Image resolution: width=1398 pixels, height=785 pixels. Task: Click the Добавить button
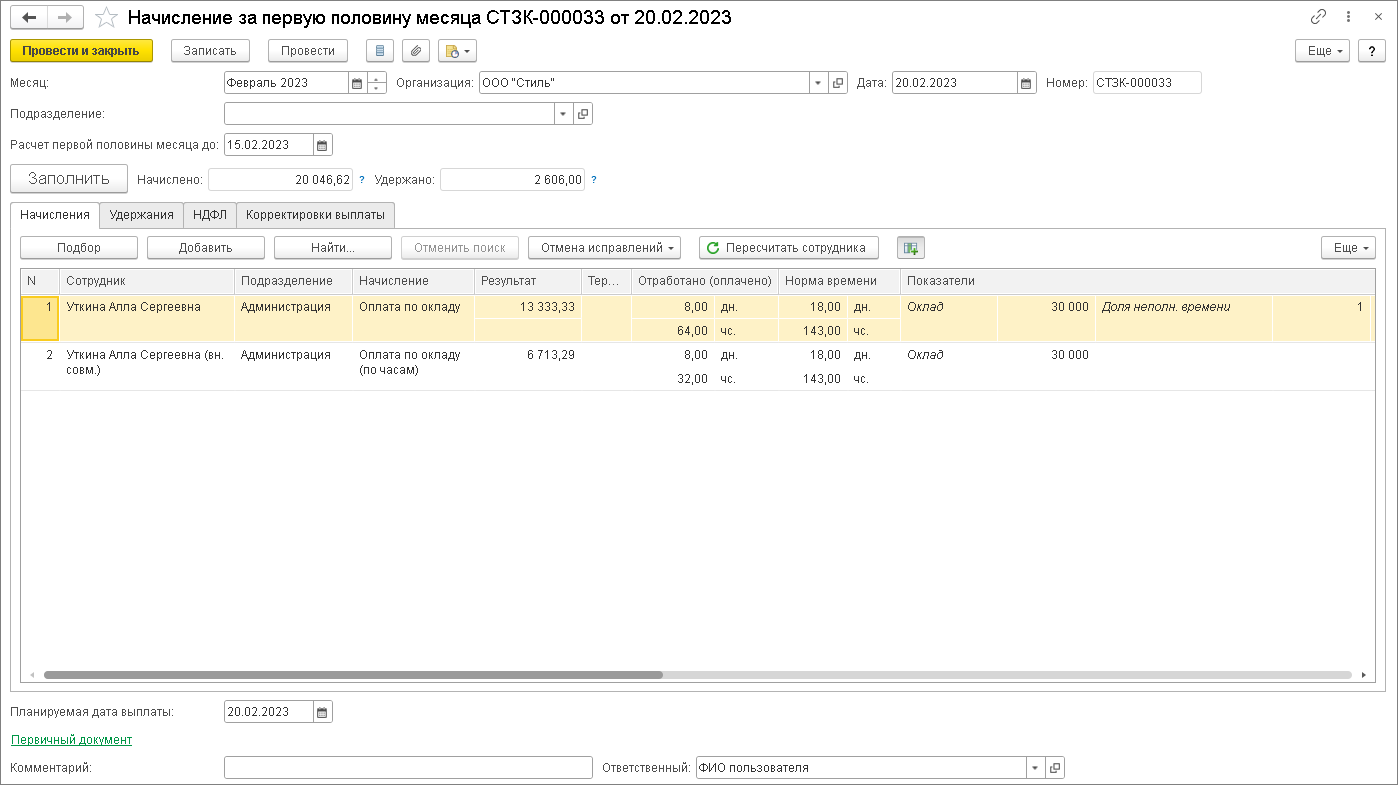click(x=206, y=248)
